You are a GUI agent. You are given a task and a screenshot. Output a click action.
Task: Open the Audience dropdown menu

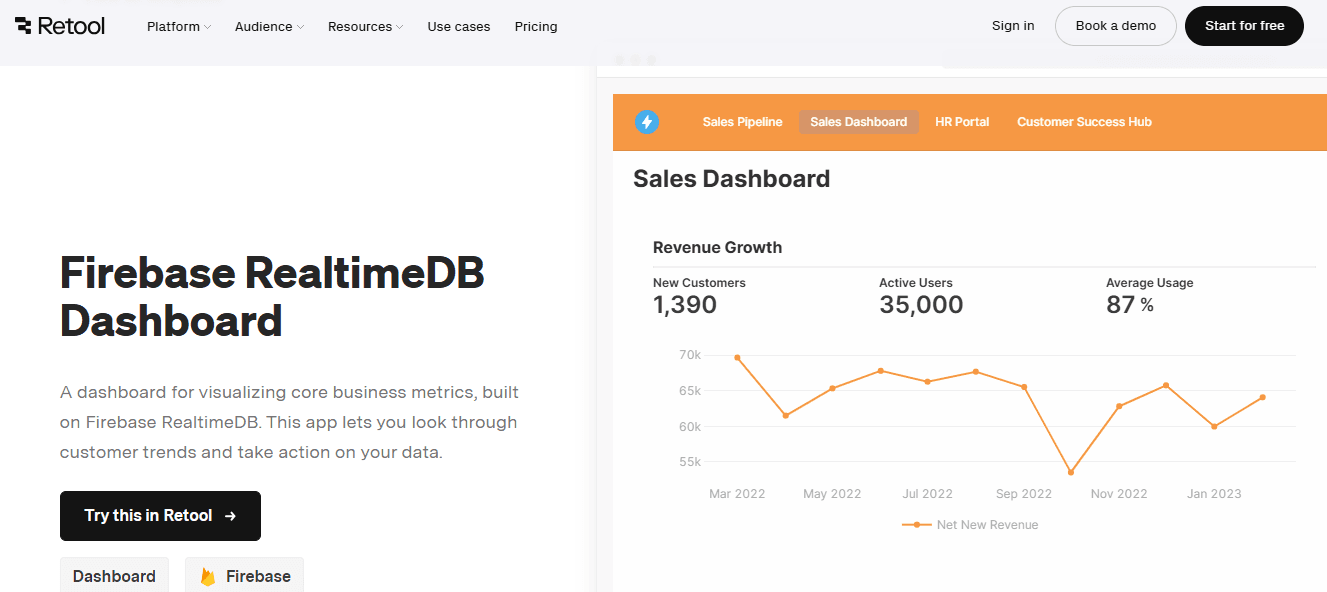point(269,27)
